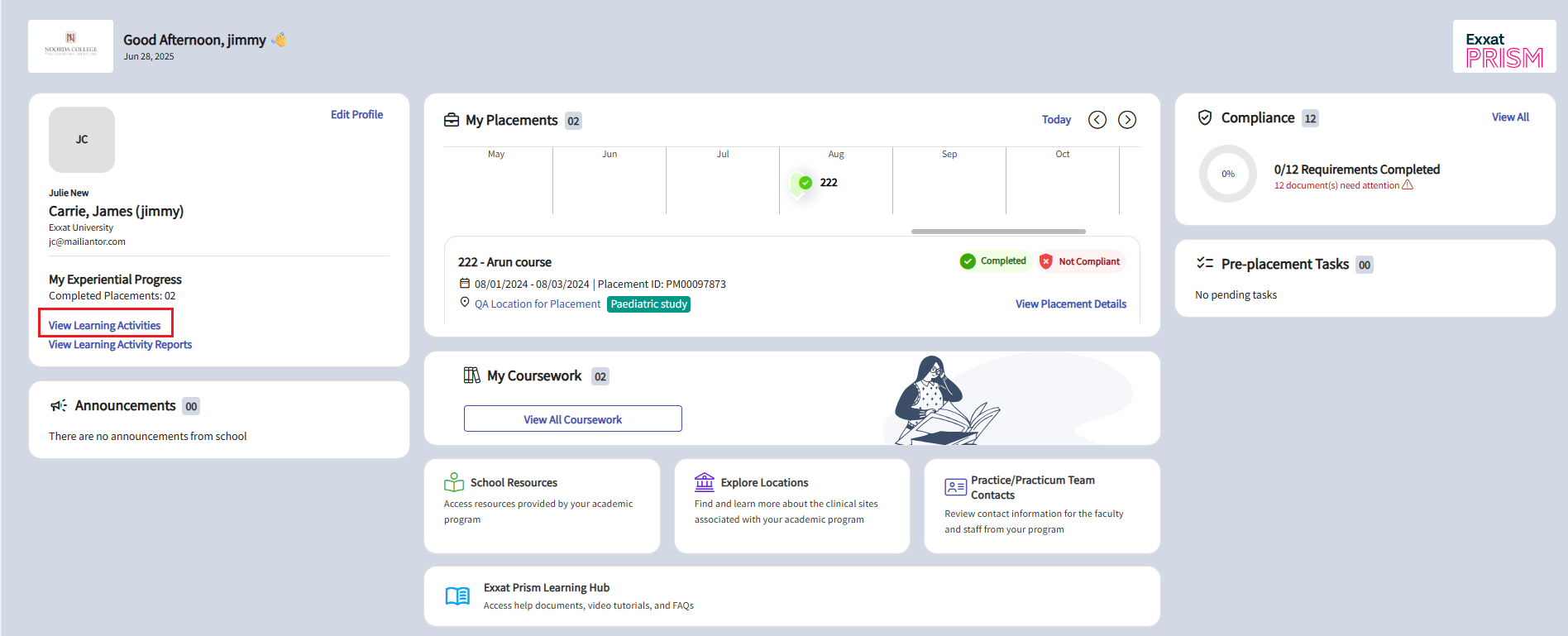
Task: Click the 0% compliance progress ring
Action: point(1228,174)
